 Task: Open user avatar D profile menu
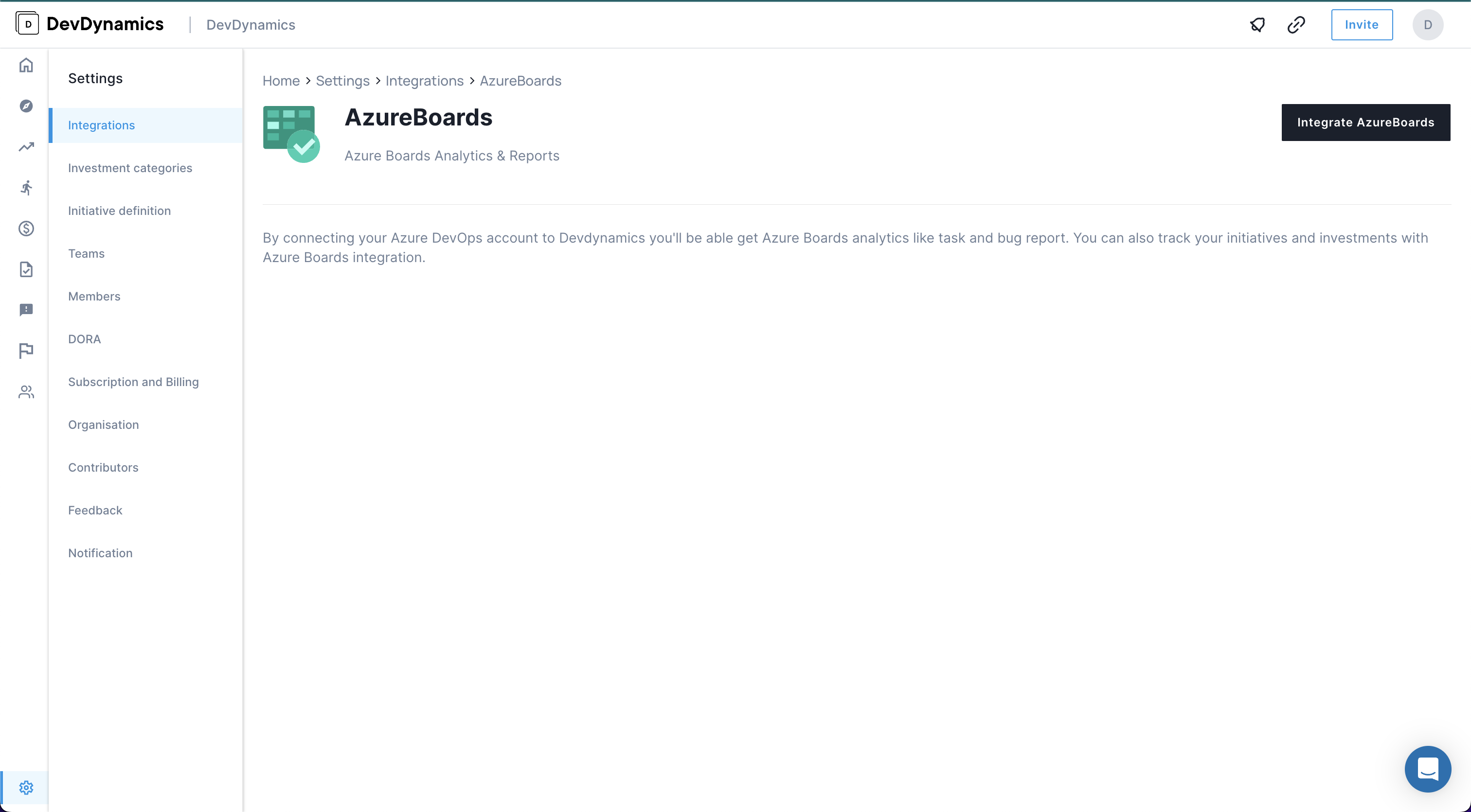click(1428, 24)
